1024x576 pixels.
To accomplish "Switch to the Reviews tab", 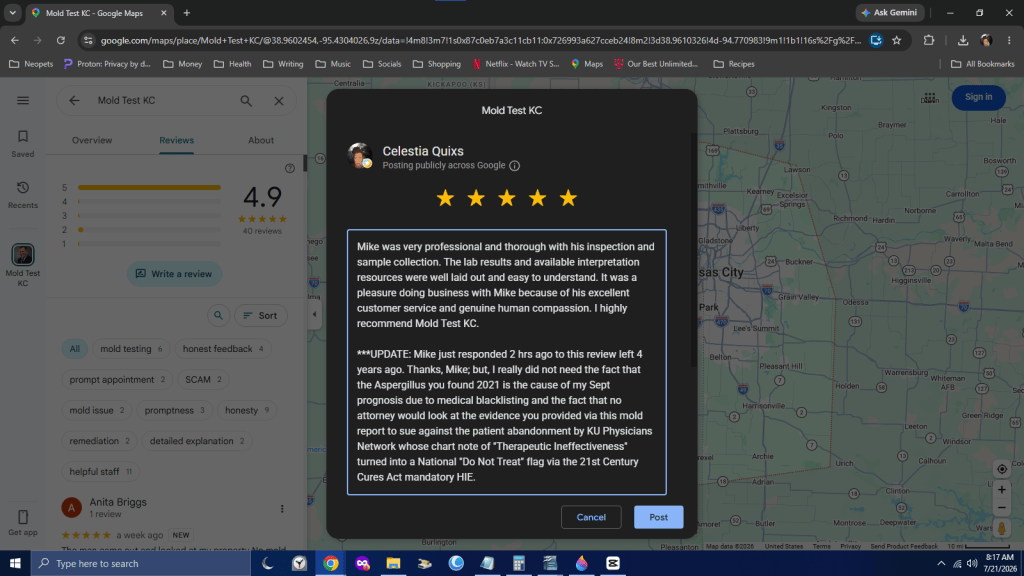I will 176,140.
